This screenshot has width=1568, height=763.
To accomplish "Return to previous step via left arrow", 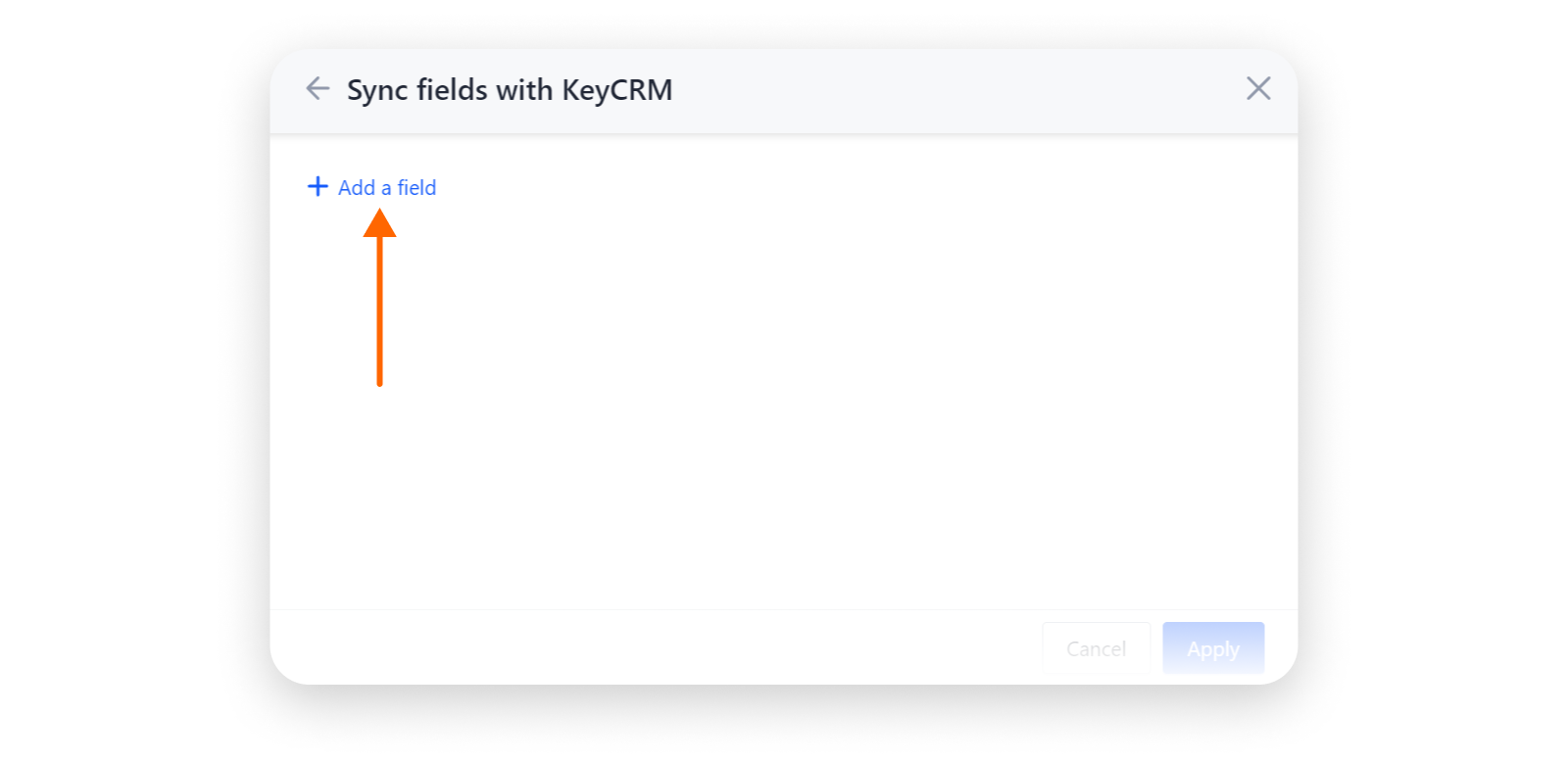I will pyautogui.click(x=317, y=89).
